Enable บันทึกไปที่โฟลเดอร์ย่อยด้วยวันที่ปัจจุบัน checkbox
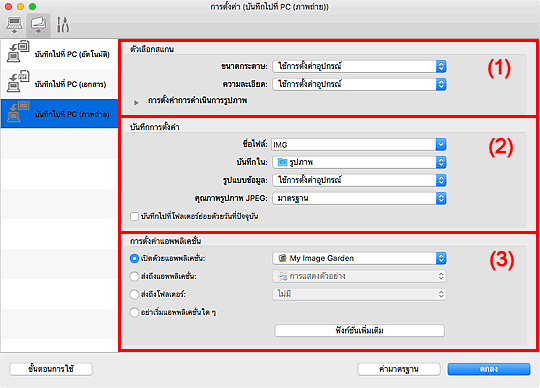Viewport: 540px width, 388px height. [x=134, y=217]
